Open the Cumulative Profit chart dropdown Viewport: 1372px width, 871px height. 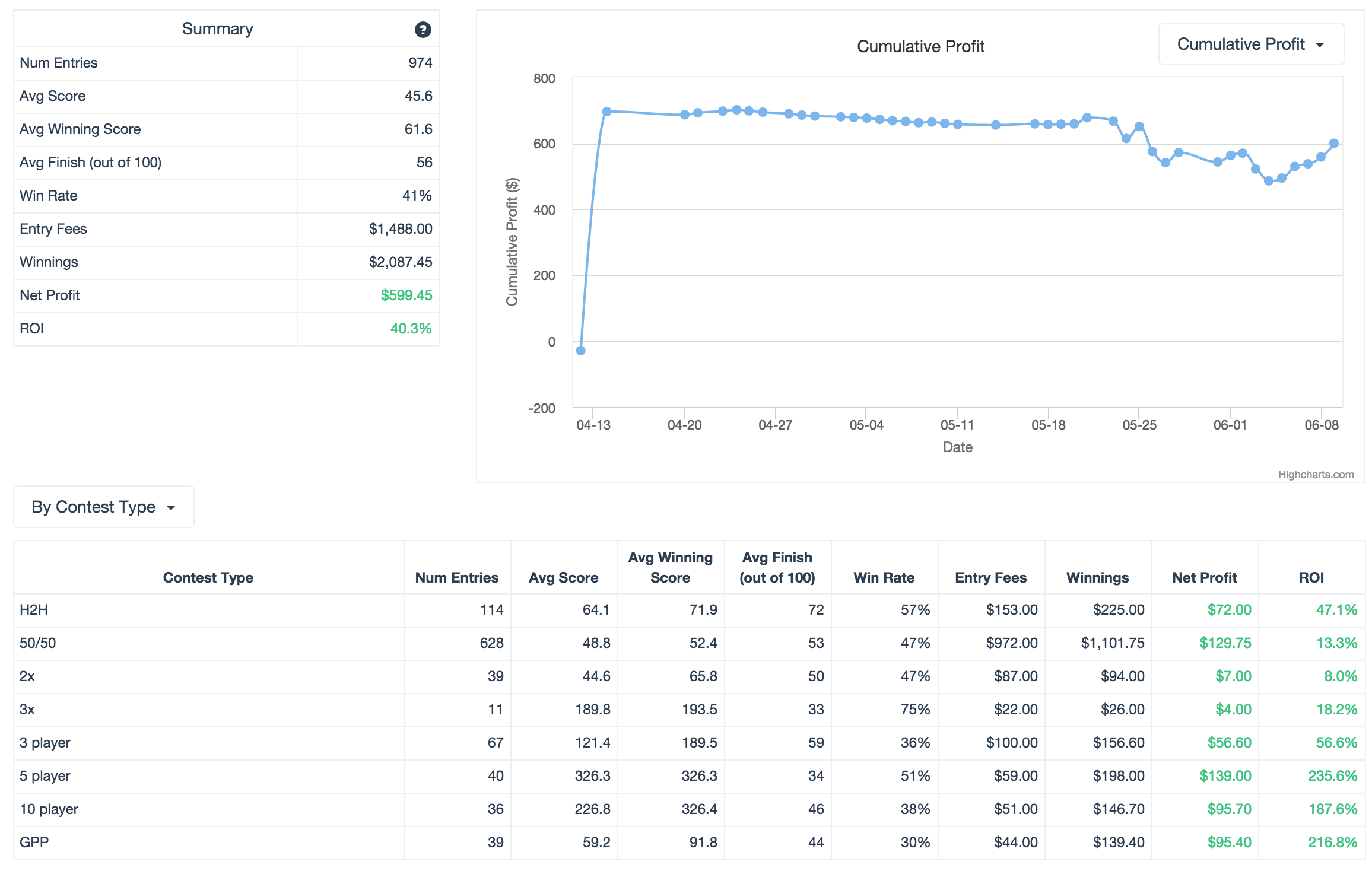coord(1250,44)
